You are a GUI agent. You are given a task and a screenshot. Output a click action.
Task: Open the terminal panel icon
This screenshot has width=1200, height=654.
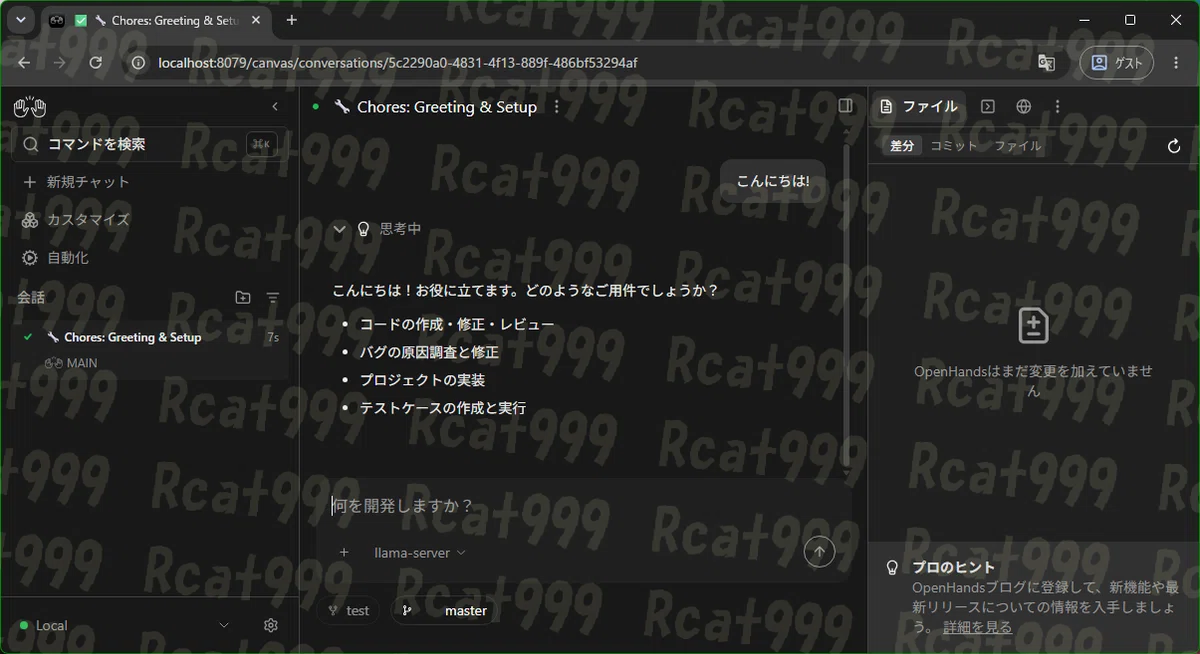coord(988,107)
